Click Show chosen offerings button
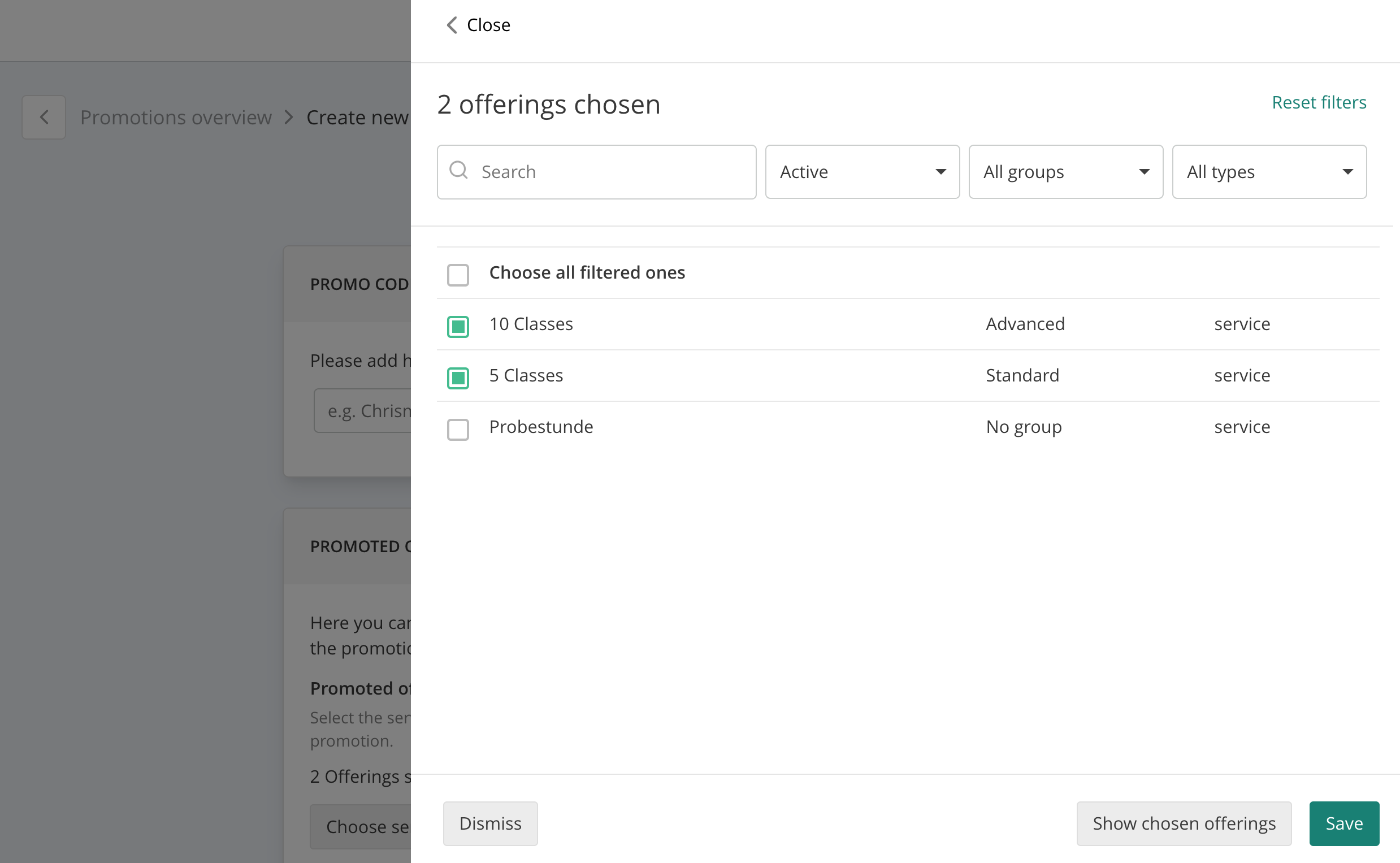The image size is (1400, 863). coord(1183,823)
